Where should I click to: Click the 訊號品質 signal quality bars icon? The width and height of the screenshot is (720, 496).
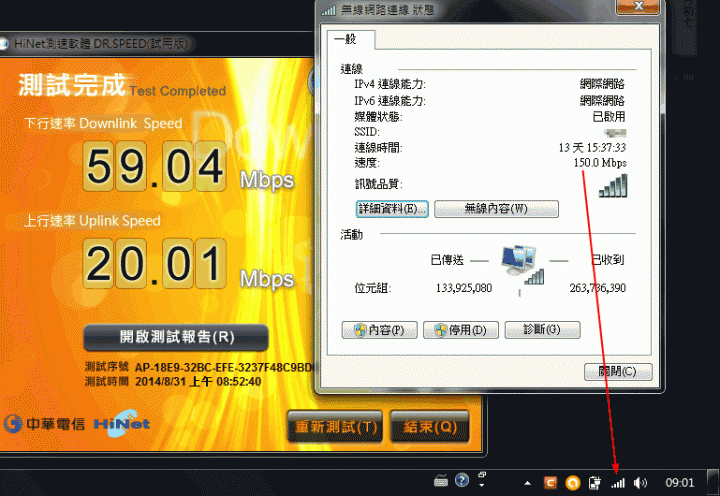coord(613,186)
